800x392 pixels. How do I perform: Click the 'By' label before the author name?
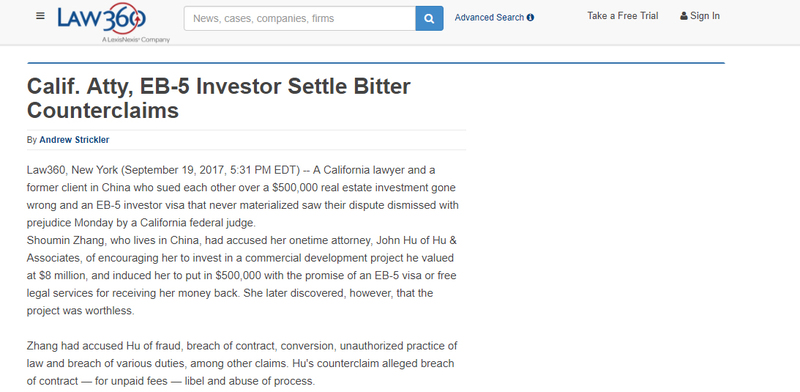32,140
